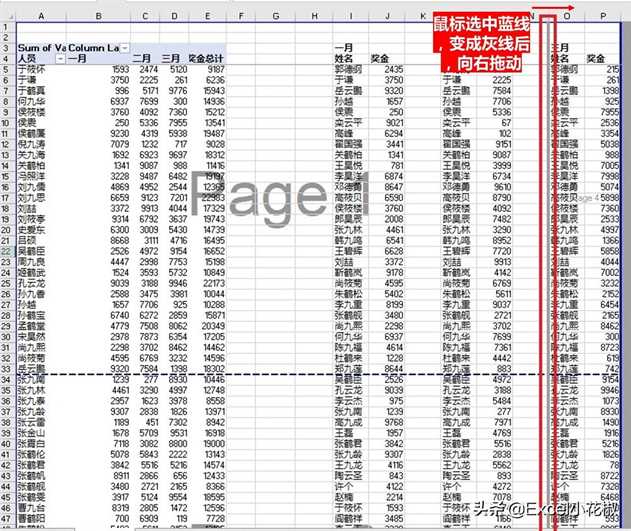Open the 人员 row filter dropdown
This screenshot has height=531, width=631.
59,59
